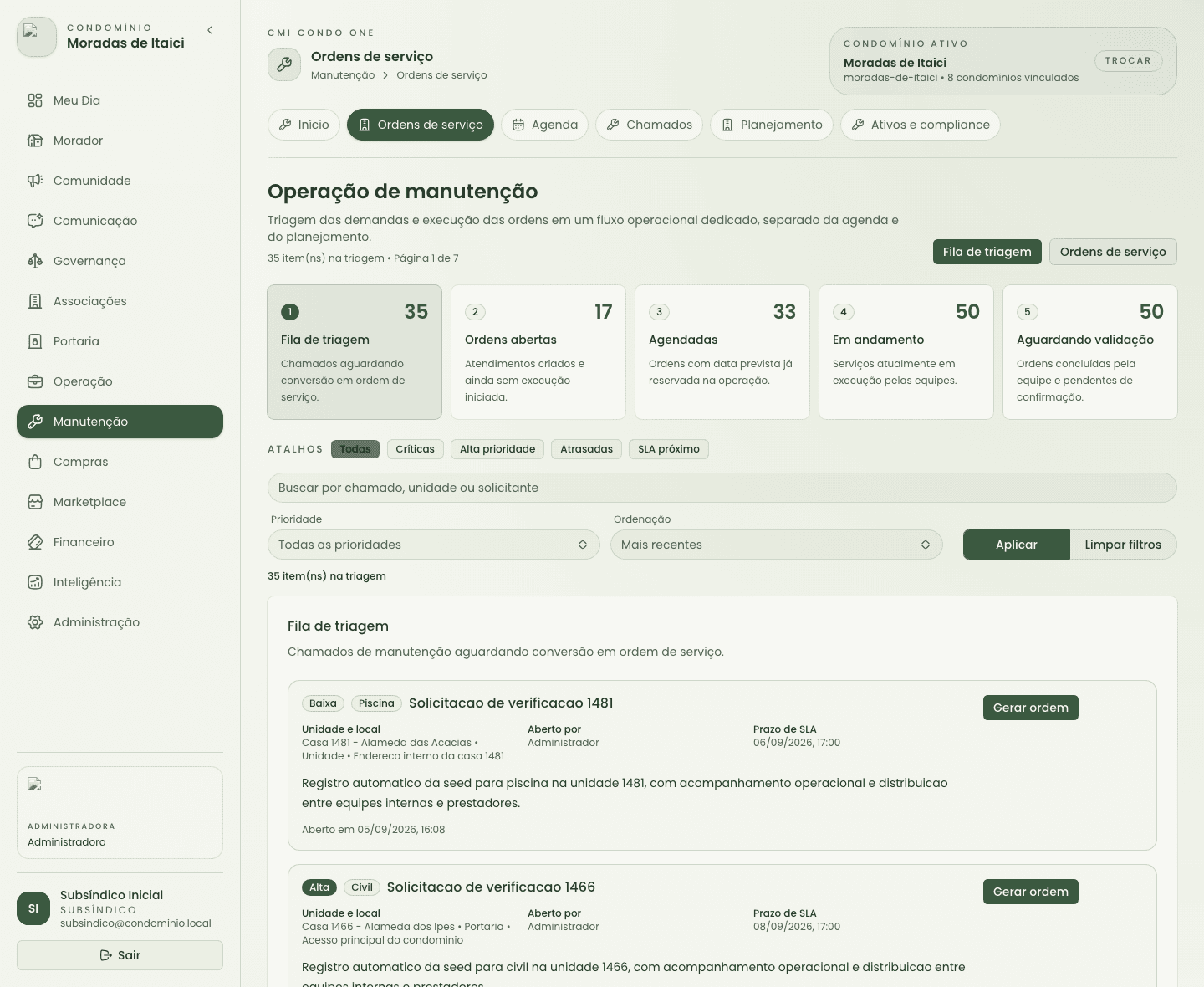
Task: Filter by the Críticas shortcut
Action: coord(416,449)
